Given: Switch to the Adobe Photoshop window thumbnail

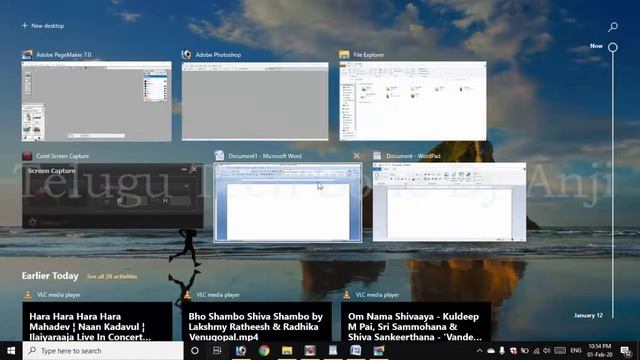Looking at the screenshot, I should point(255,101).
